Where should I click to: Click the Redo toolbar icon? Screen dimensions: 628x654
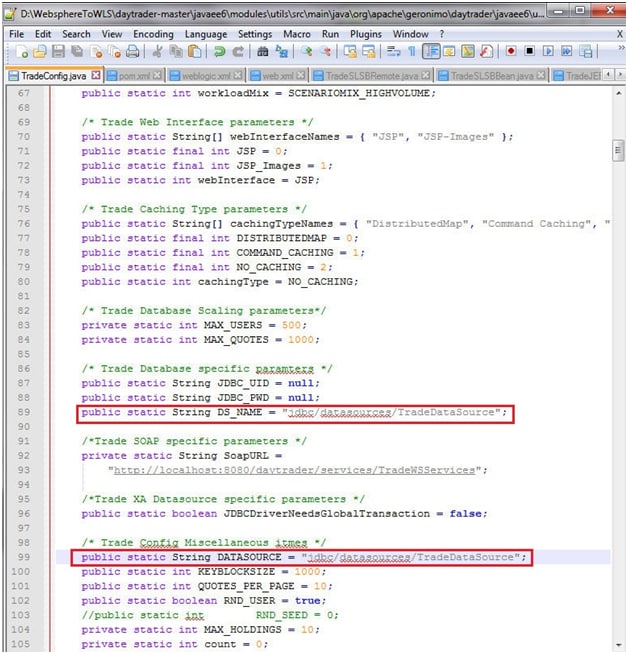coord(238,51)
